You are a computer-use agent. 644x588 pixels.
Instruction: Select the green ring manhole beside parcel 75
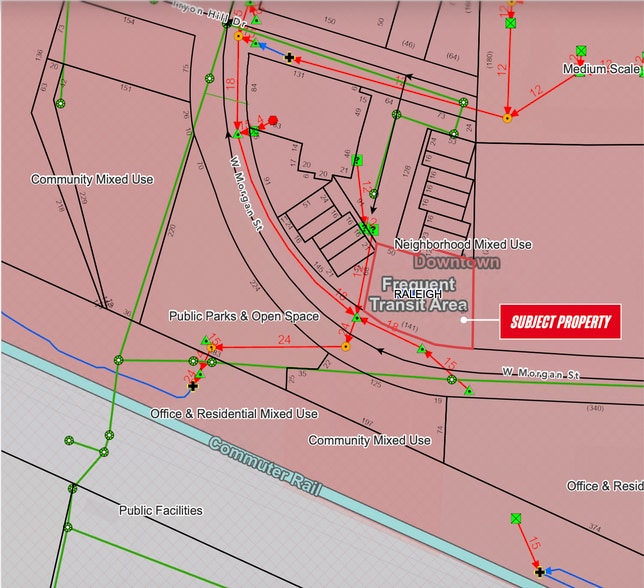209,78
